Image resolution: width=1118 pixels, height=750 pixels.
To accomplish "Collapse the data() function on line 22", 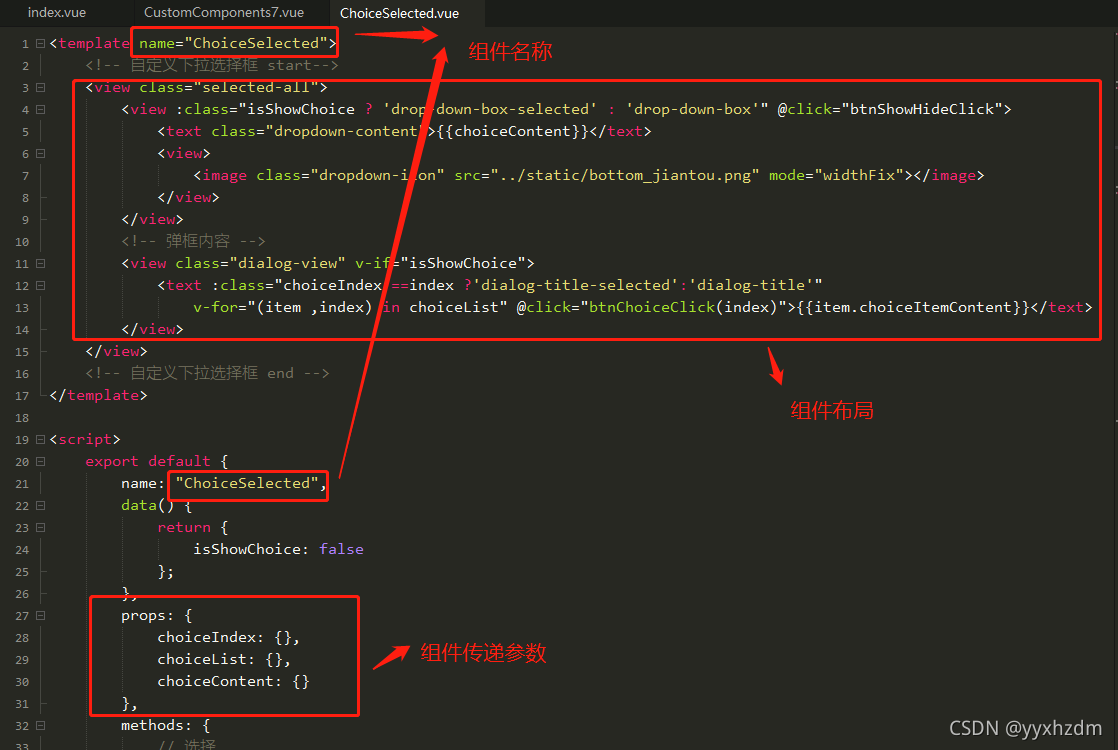I will click(x=41, y=505).
